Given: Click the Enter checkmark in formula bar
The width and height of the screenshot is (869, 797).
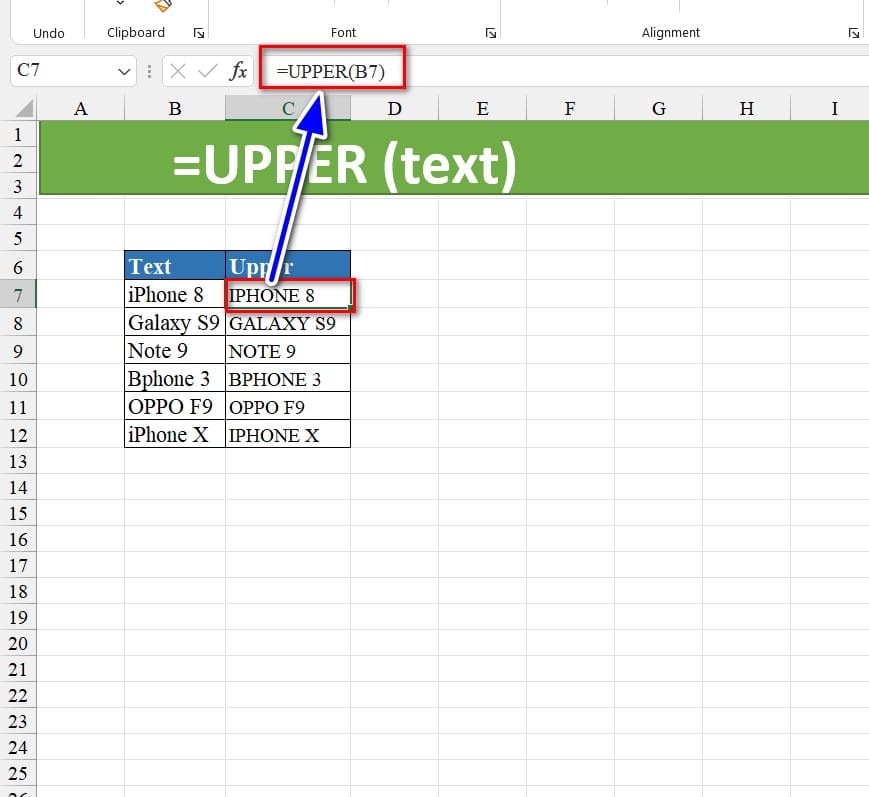Looking at the screenshot, I should tap(208, 71).
